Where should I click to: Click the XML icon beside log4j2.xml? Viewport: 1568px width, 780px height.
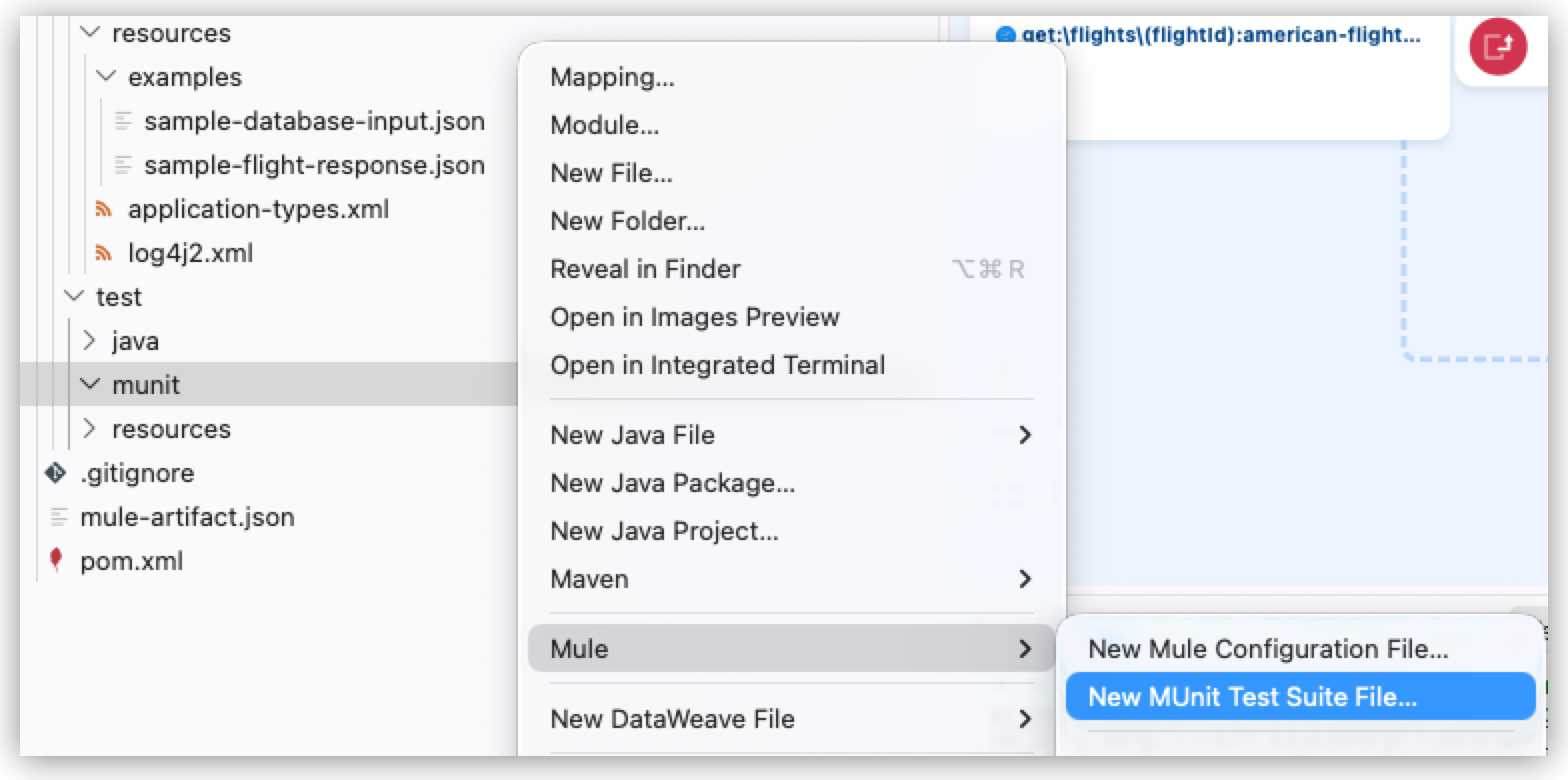pos(103,253)
